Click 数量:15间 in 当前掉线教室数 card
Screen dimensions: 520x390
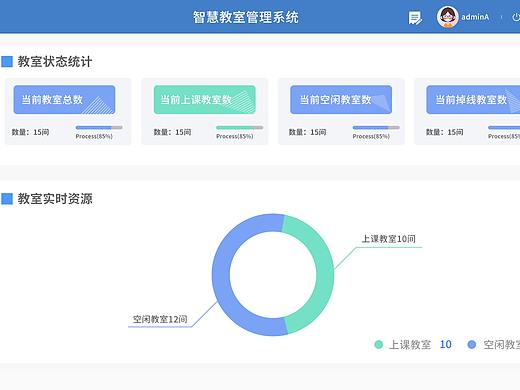[444, 132]
